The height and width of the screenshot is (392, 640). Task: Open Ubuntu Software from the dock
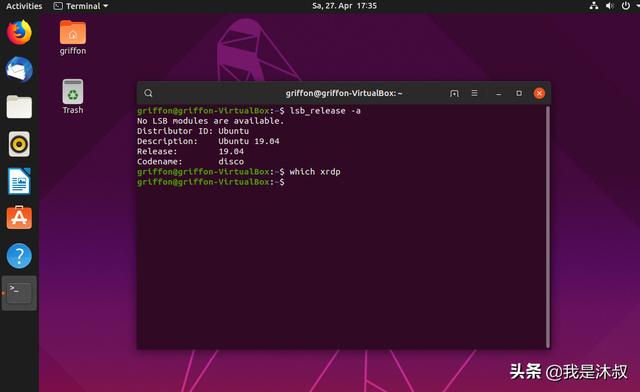pos(19,218)
